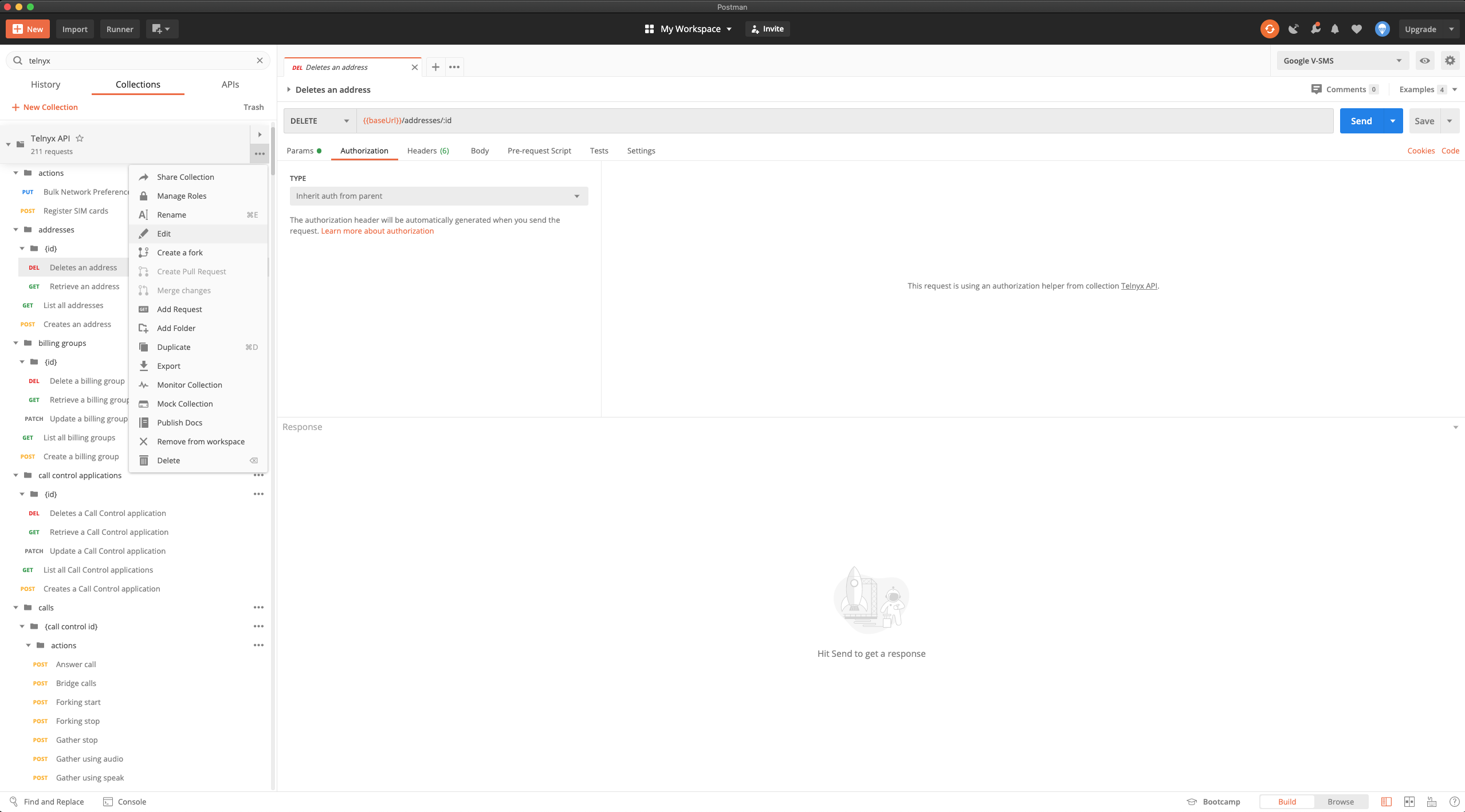This screenshot has width=1465, height=812.
Task: Select Duplicate in the context menu
Action: coord(198,347)
